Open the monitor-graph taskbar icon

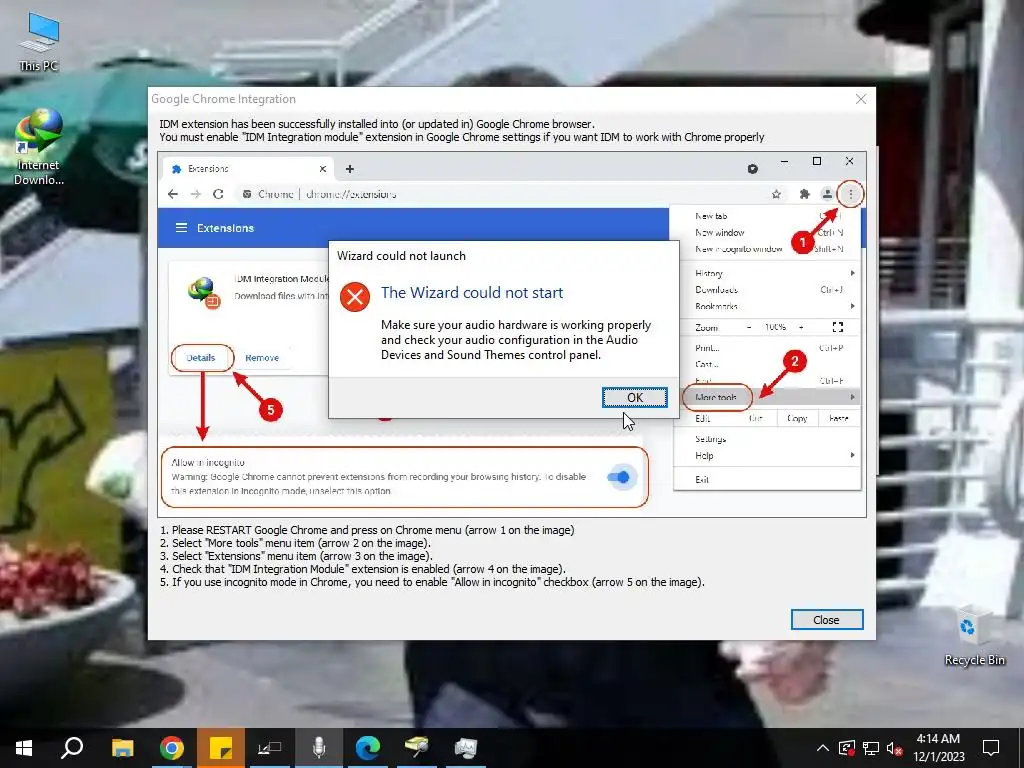(466, 748)
